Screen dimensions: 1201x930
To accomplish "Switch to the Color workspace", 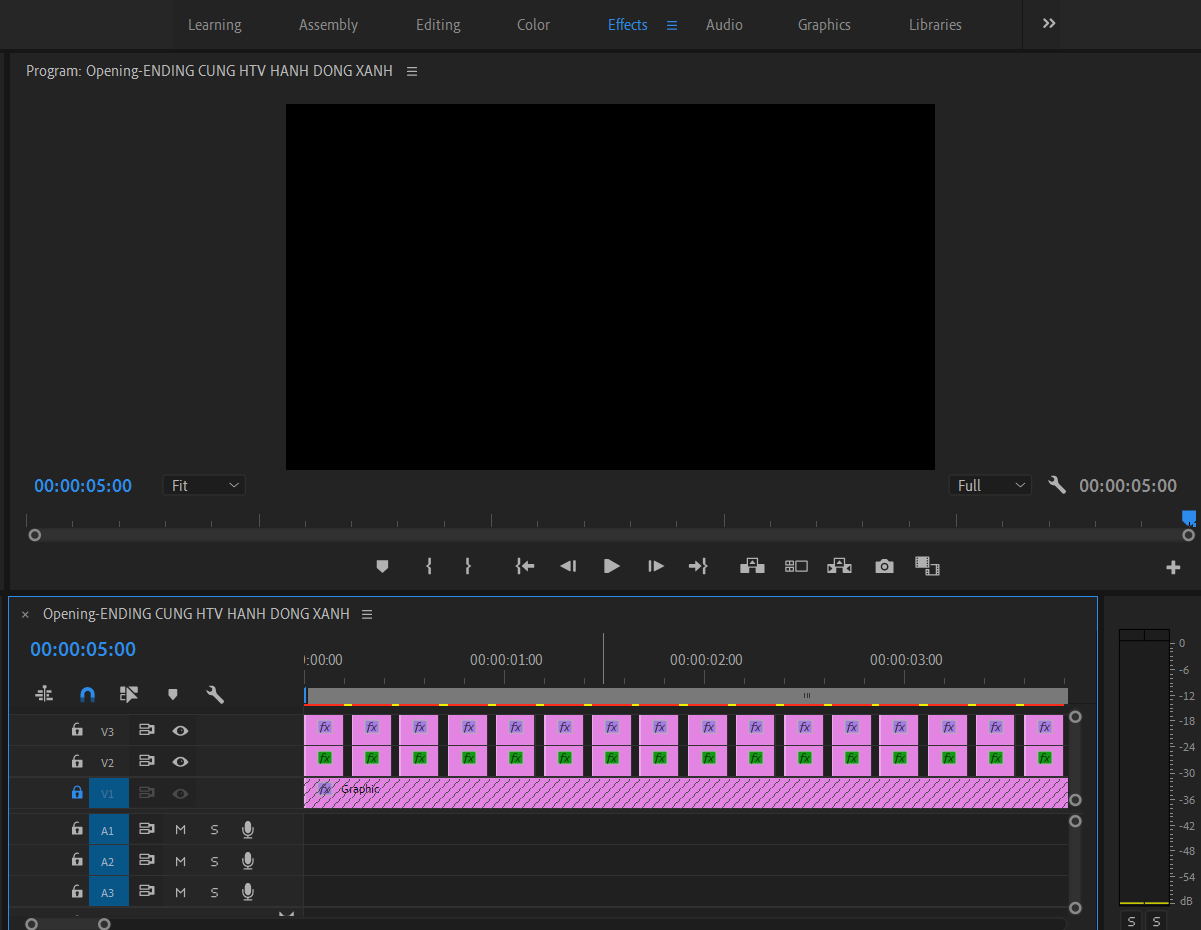I will click(534, 25).
